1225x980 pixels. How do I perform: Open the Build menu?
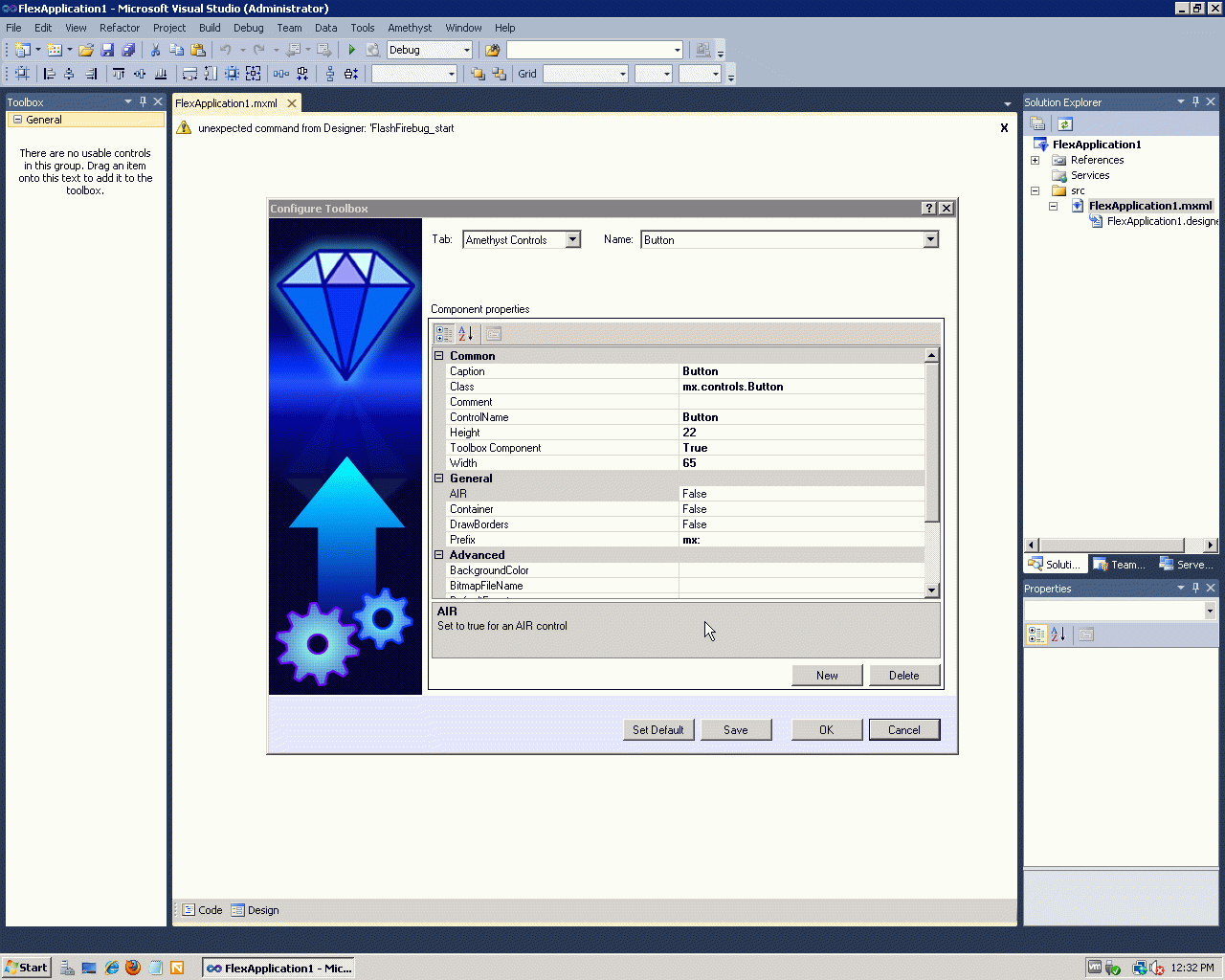210,28
